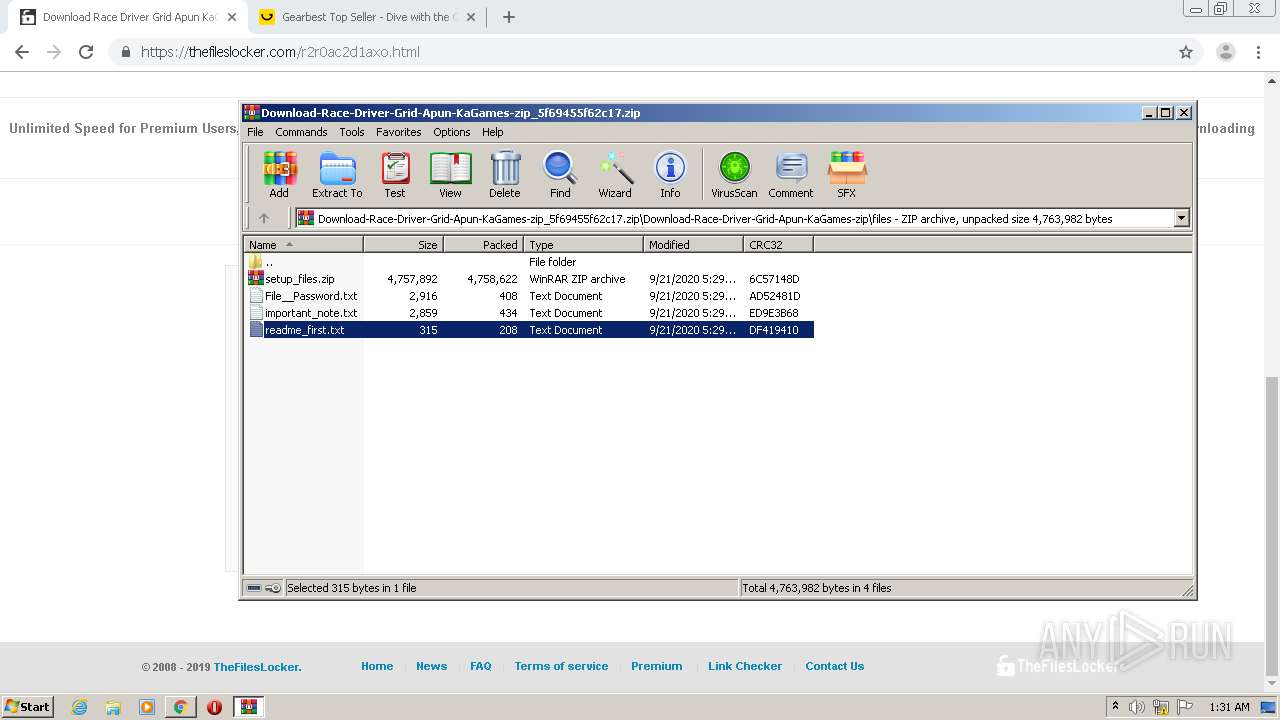Image resolution: width=1280 pixels, height=720 pixels.
Task: Open the Wizard tool
Action: pyautogui.click(x=615, y=175)
